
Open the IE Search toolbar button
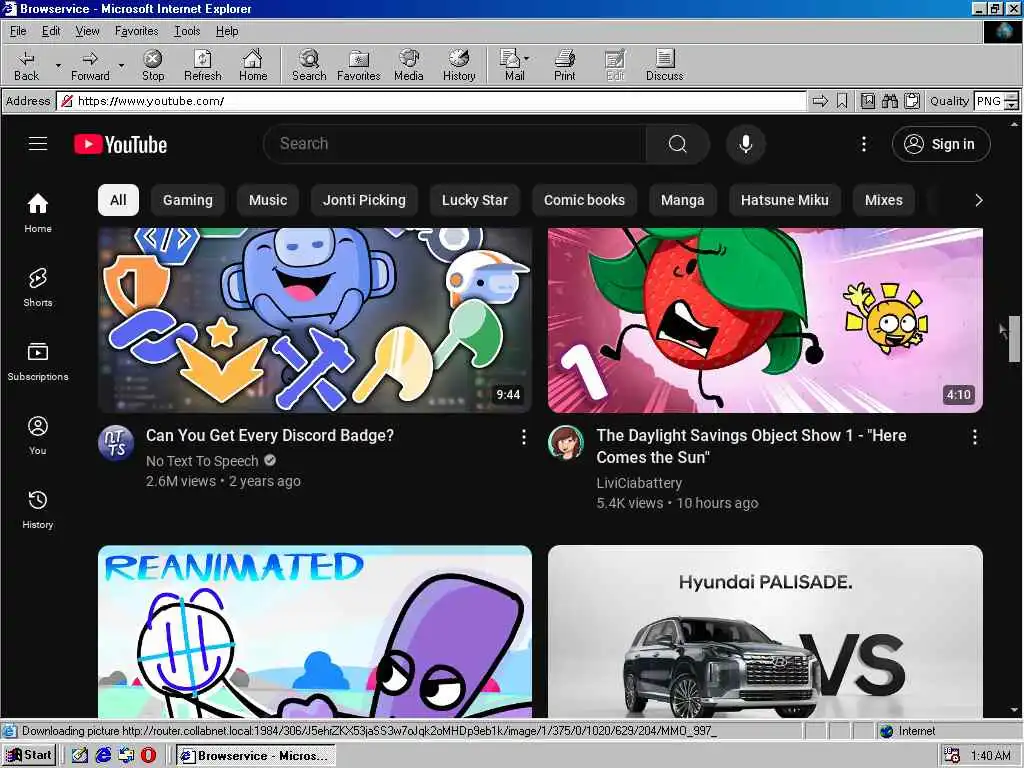[x=309, y=65]
